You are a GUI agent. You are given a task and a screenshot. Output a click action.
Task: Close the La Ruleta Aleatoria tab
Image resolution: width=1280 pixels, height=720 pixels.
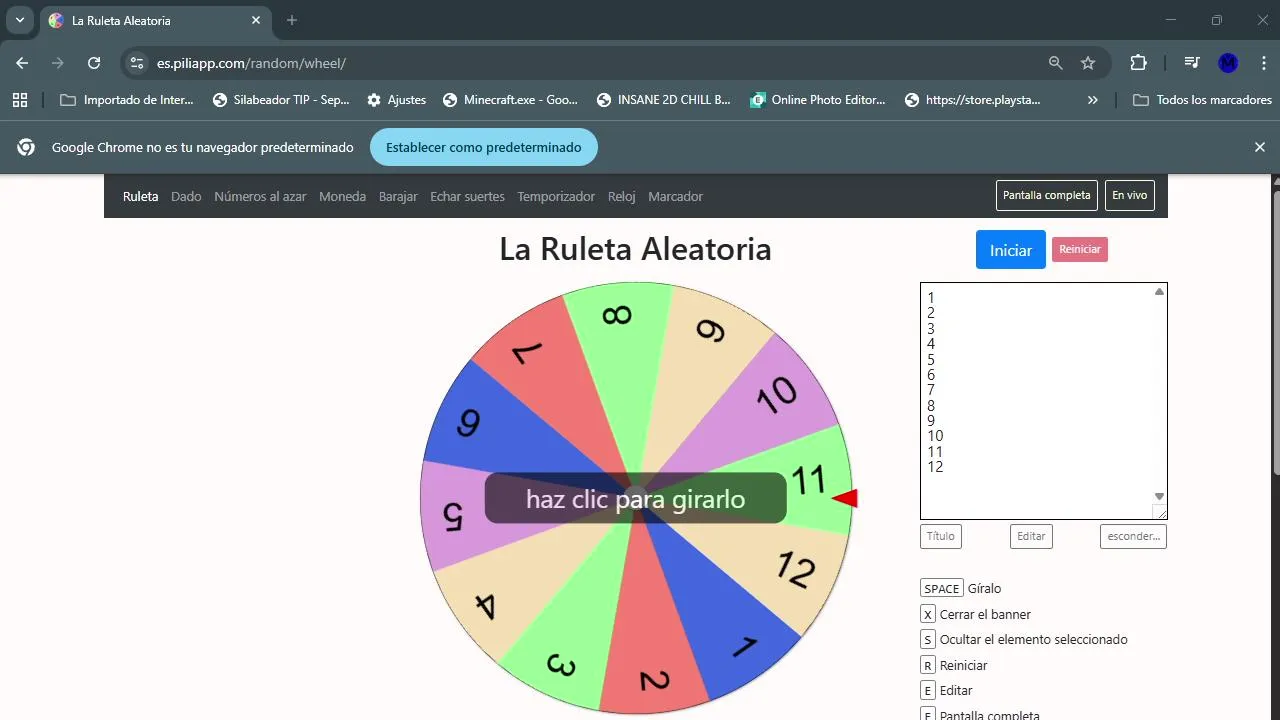coord(256,20)
